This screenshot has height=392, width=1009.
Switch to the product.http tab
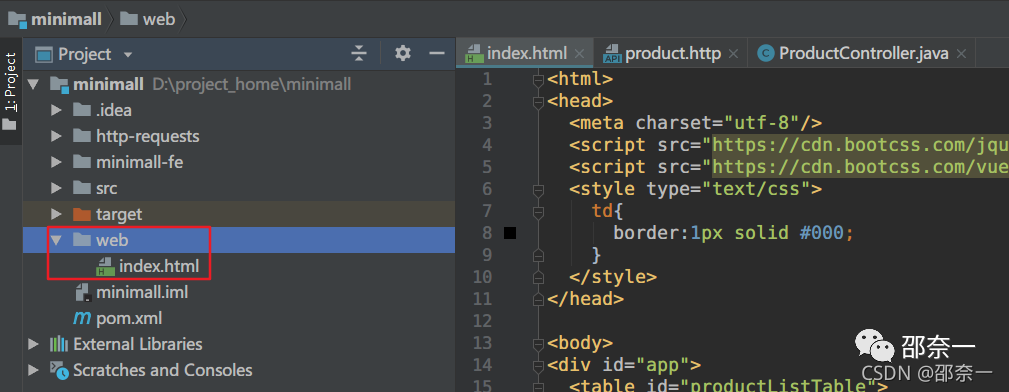(x=670, y=53)
